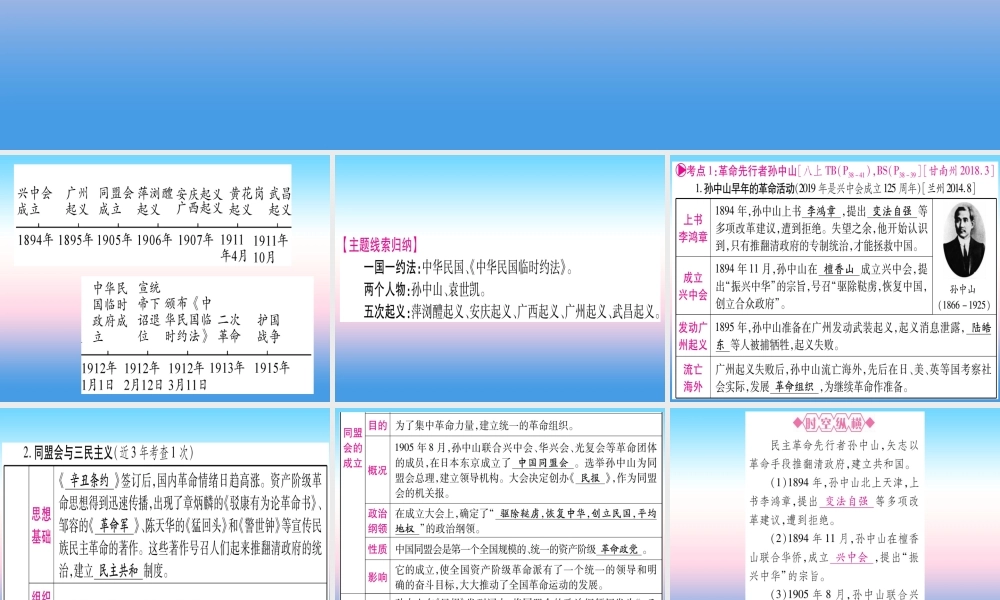This screenshot has width=1000, height=600.
Task: Click the 1912年1月1日 timeline date
Action: pos(99,376)
